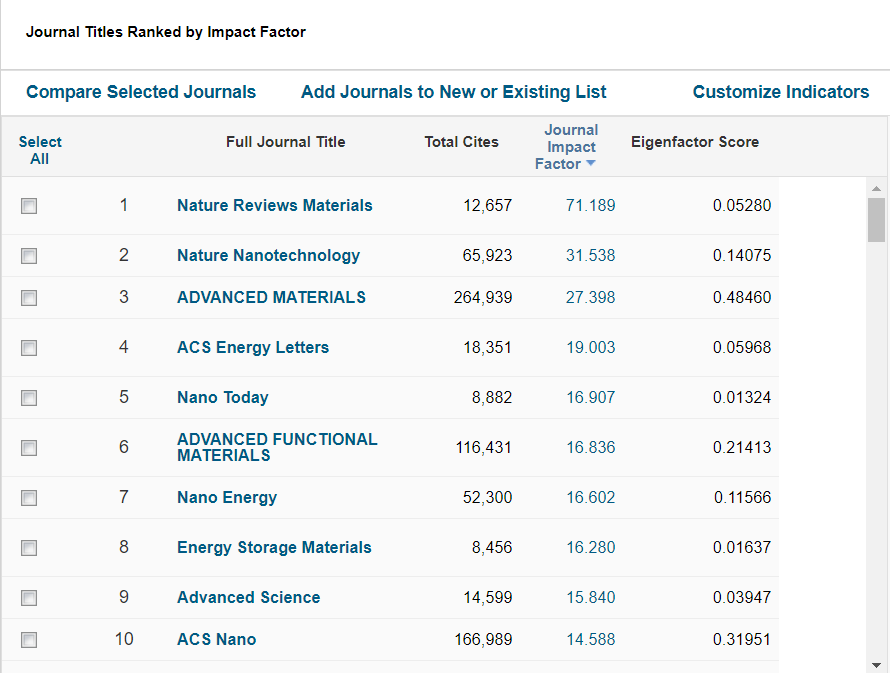Tick the ACS Nano checkbox
The width and height of the screenshot is (890, 673).
pos(29,640)
